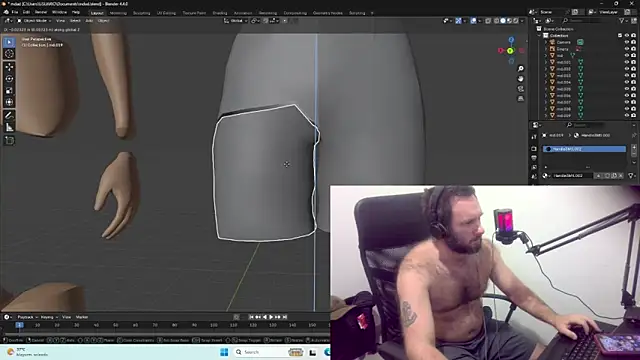
Task: Select the Annotate tool
Action: click(x=9, y=116)
